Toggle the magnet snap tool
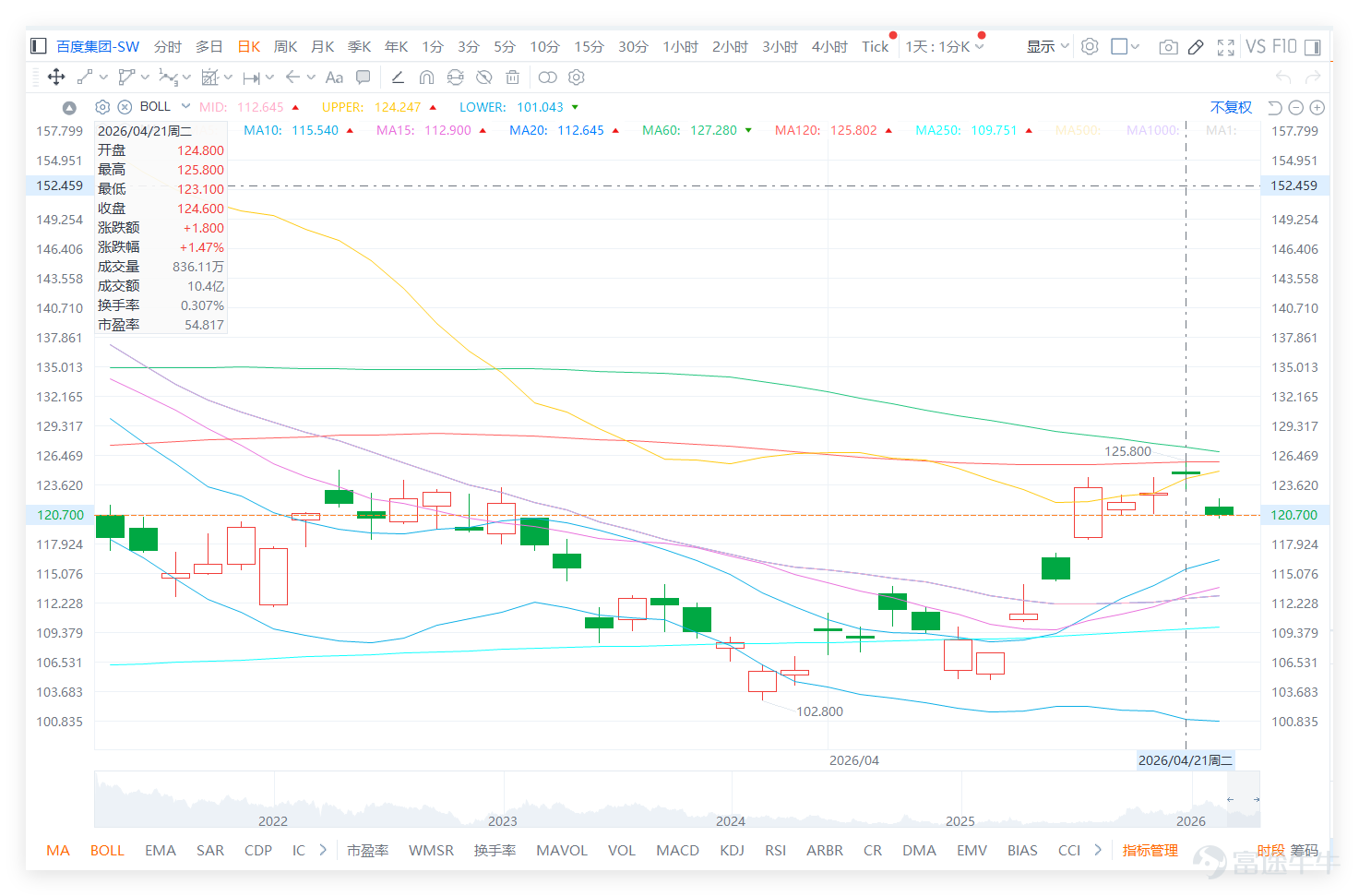 [x=426, y=78]
